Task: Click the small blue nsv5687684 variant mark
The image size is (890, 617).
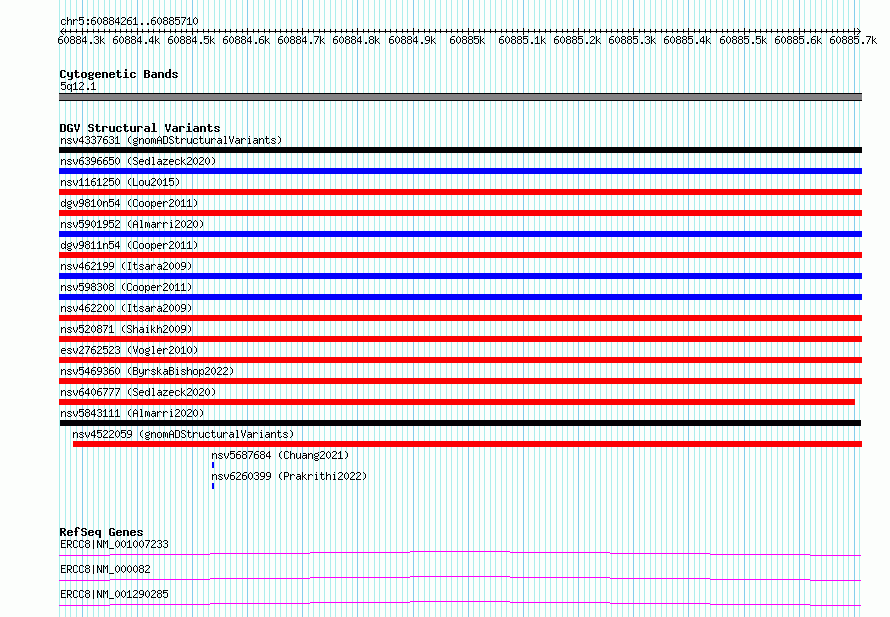Action: pos(213,465)
